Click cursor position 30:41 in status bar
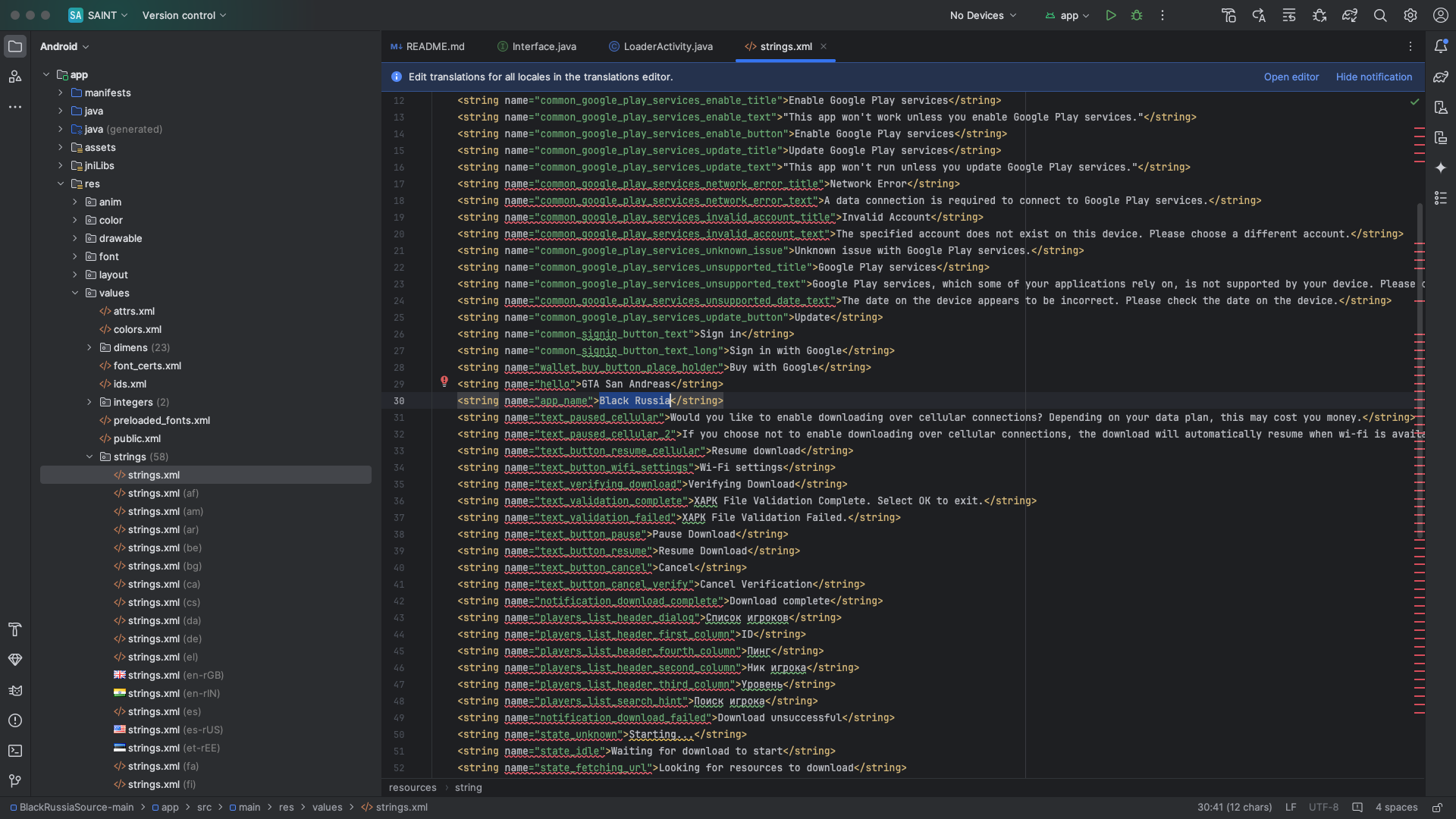Image resolution: width=1456 pixels, height=819 pixels. 1235,808
